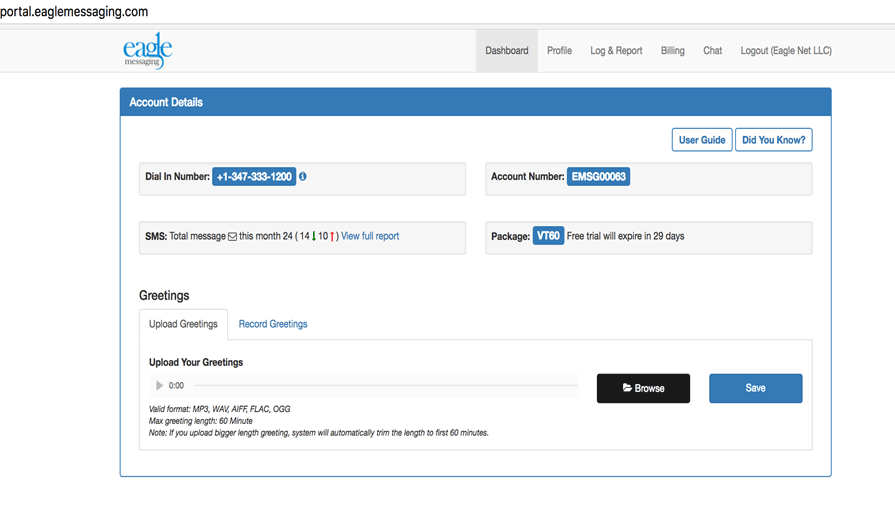Browse for a greeting file
Viewport: 895px width, 529px height.
click(643, 388)
